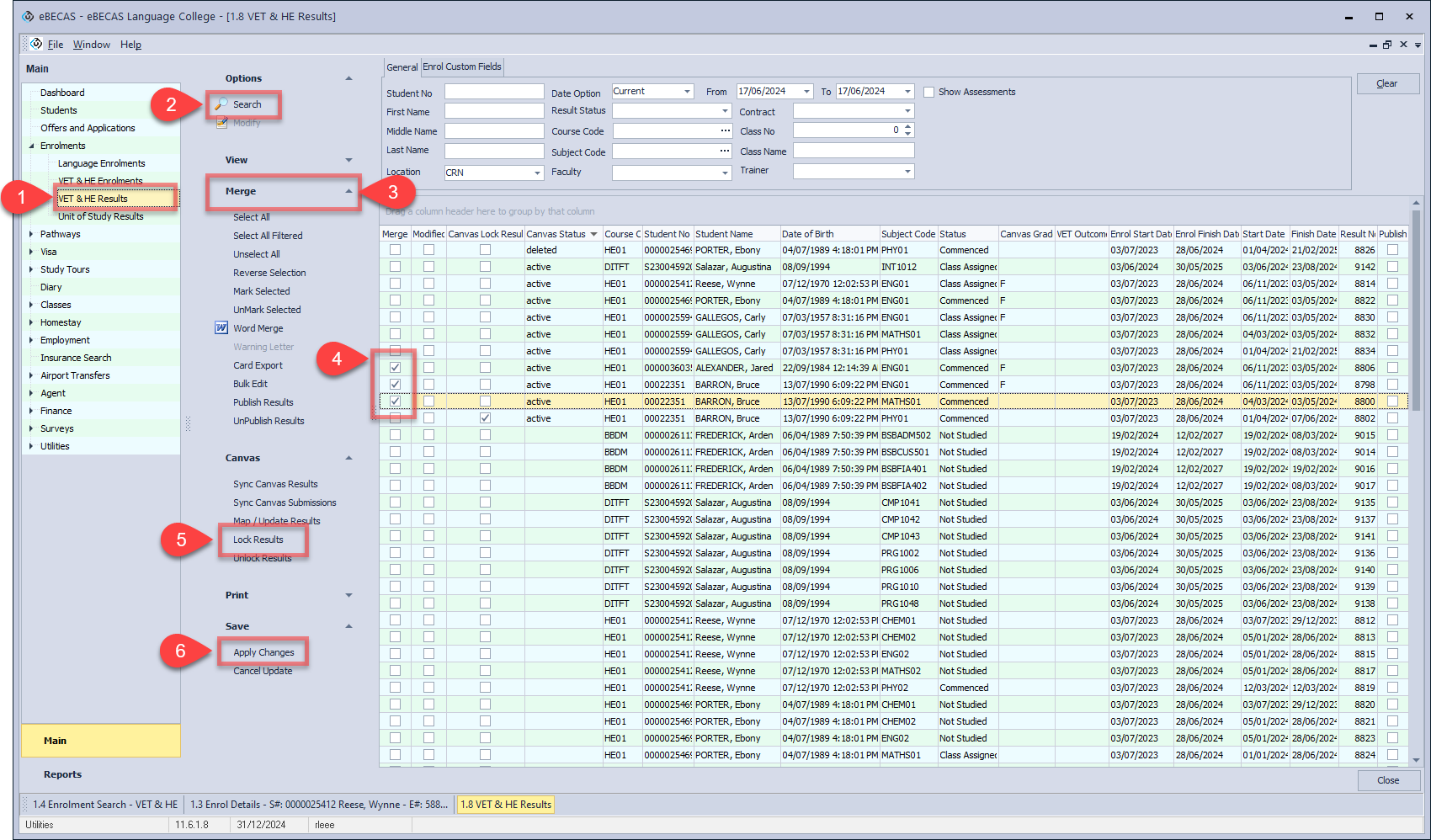Click the restore-window icon in the menu bar
Screen dimensions: 1431x840
(1387, 45)
